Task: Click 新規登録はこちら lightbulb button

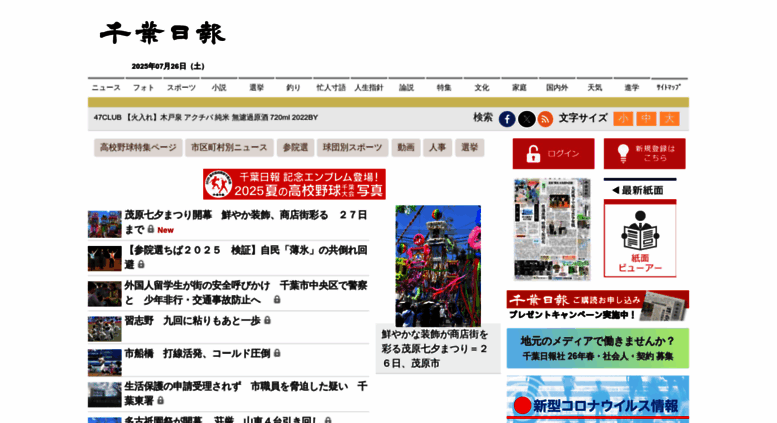Action: point(644,154)
